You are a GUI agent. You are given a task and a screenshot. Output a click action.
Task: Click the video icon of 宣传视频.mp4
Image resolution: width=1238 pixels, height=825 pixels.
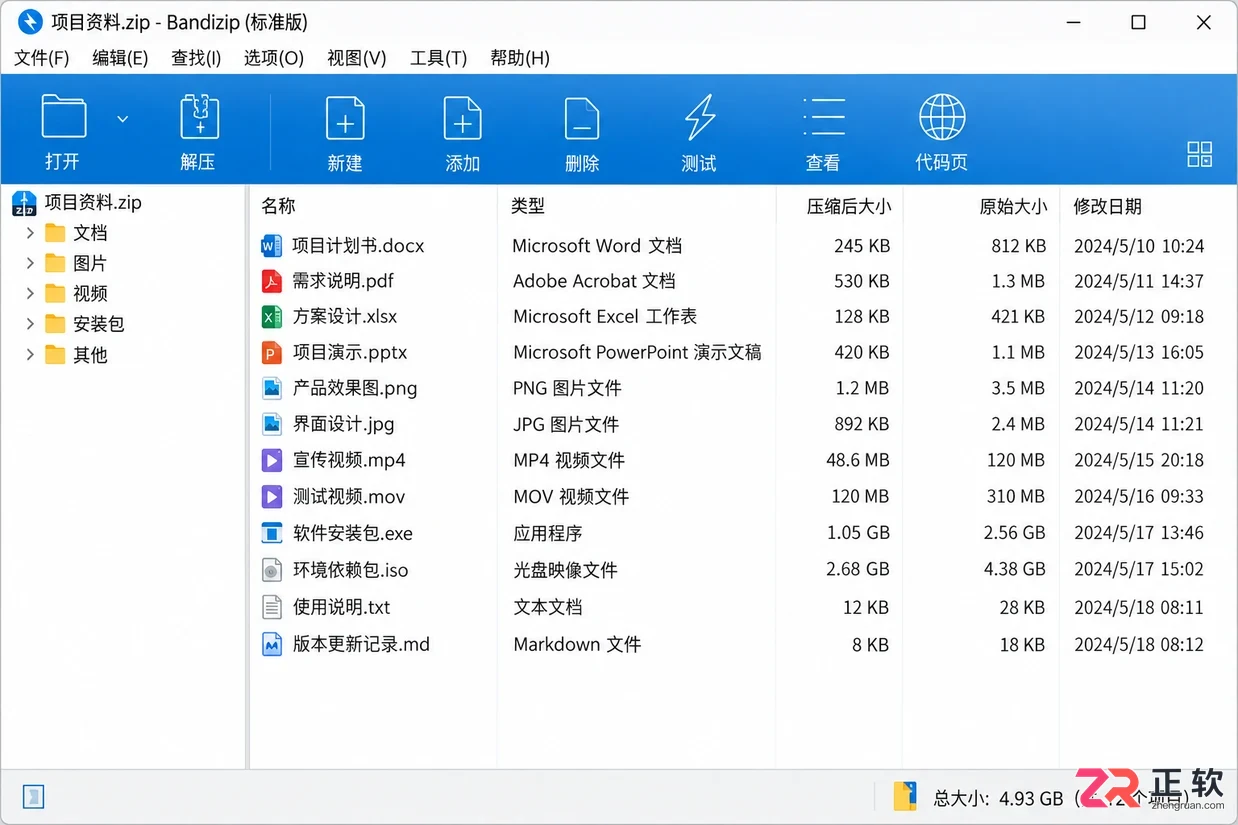click(x=271, y=460)
